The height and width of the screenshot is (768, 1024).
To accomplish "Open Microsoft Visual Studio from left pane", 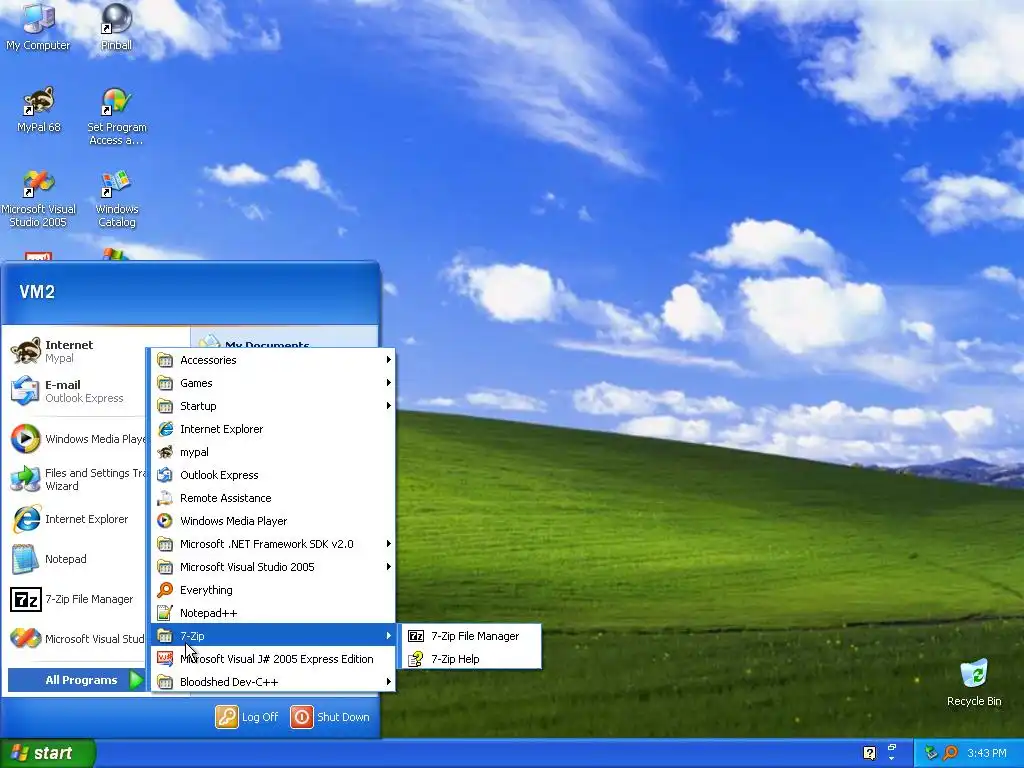I will 77,639.
